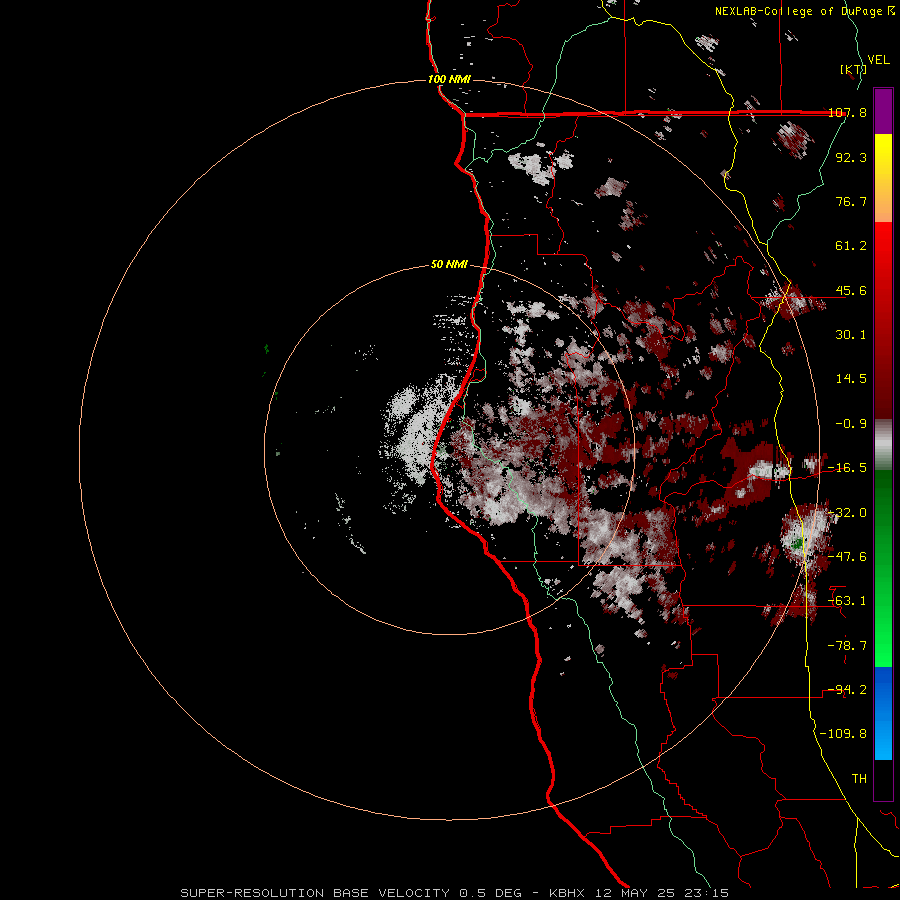Click the purple segment of the velocity color bar
900x900 pixels.
883,111
